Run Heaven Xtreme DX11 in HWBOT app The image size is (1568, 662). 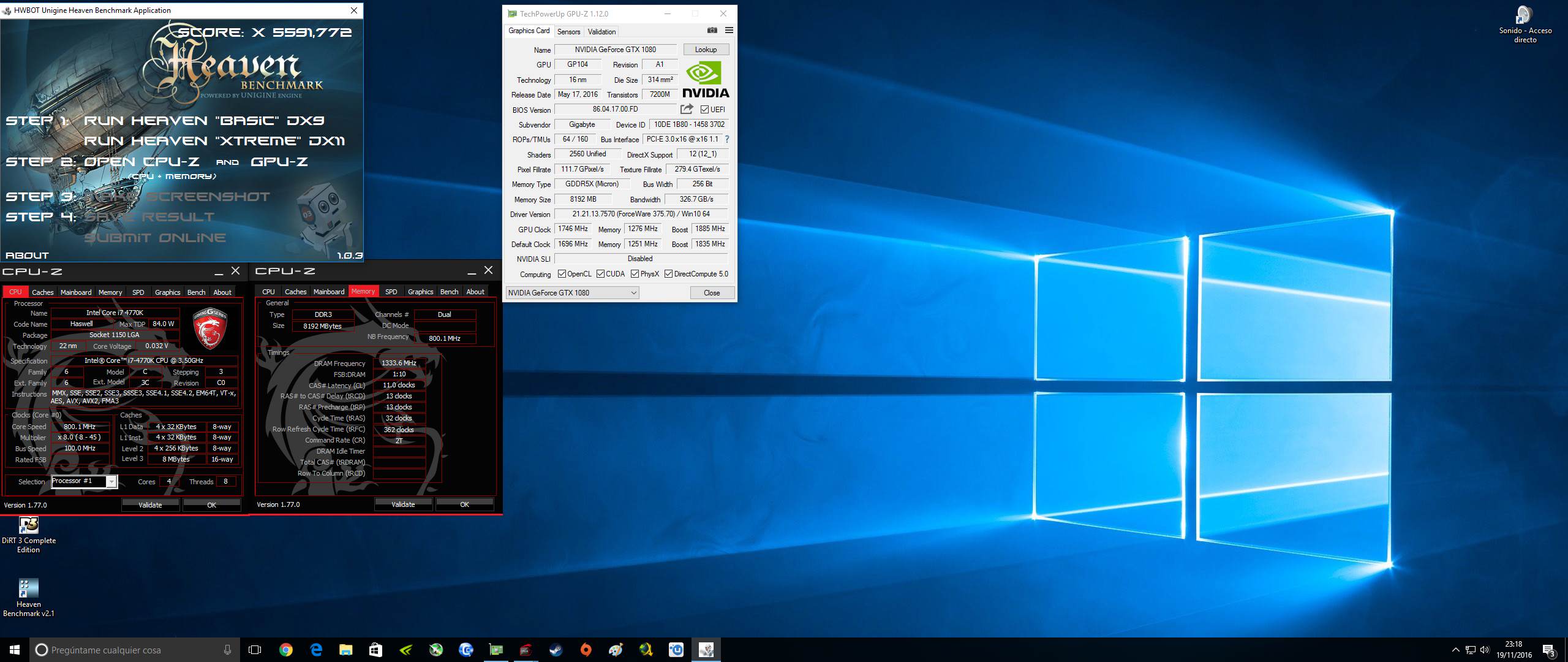(x=214, y=141)
